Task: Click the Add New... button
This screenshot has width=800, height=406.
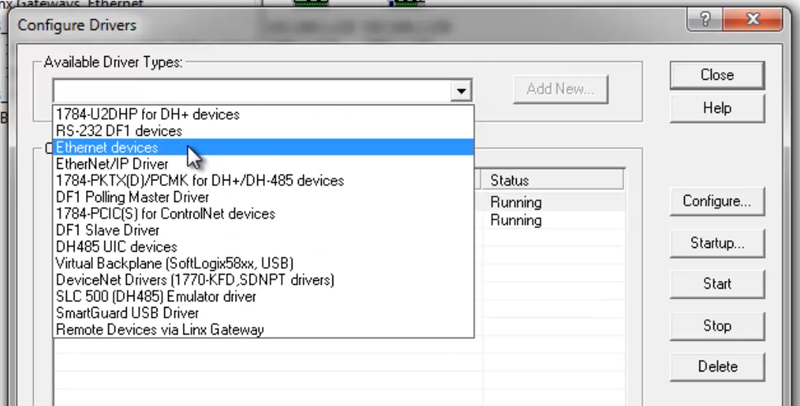Action: [x=560, y=89]
